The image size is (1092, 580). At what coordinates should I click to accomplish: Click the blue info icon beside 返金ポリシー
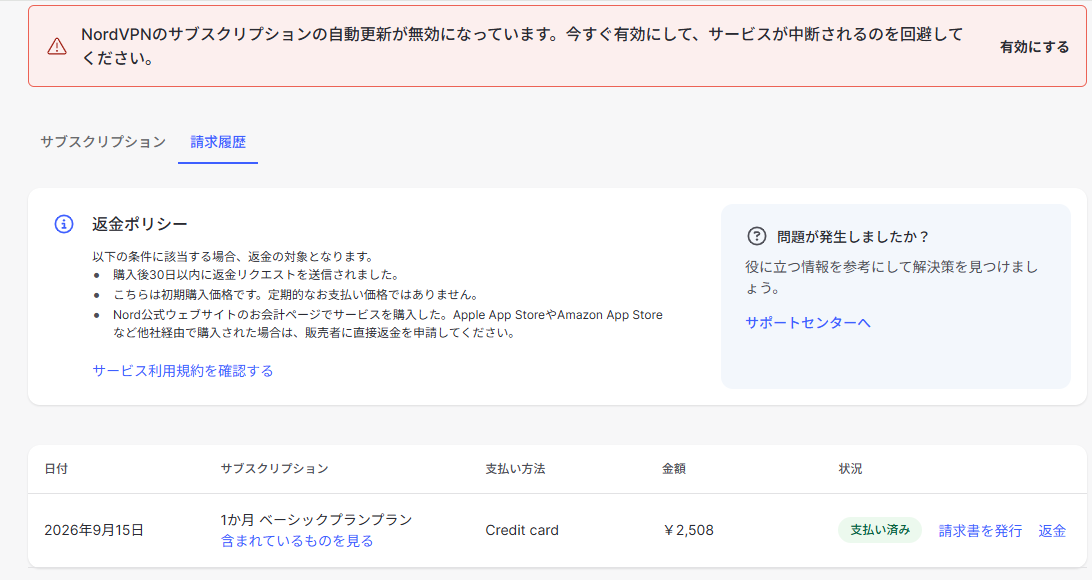[63, 224]
